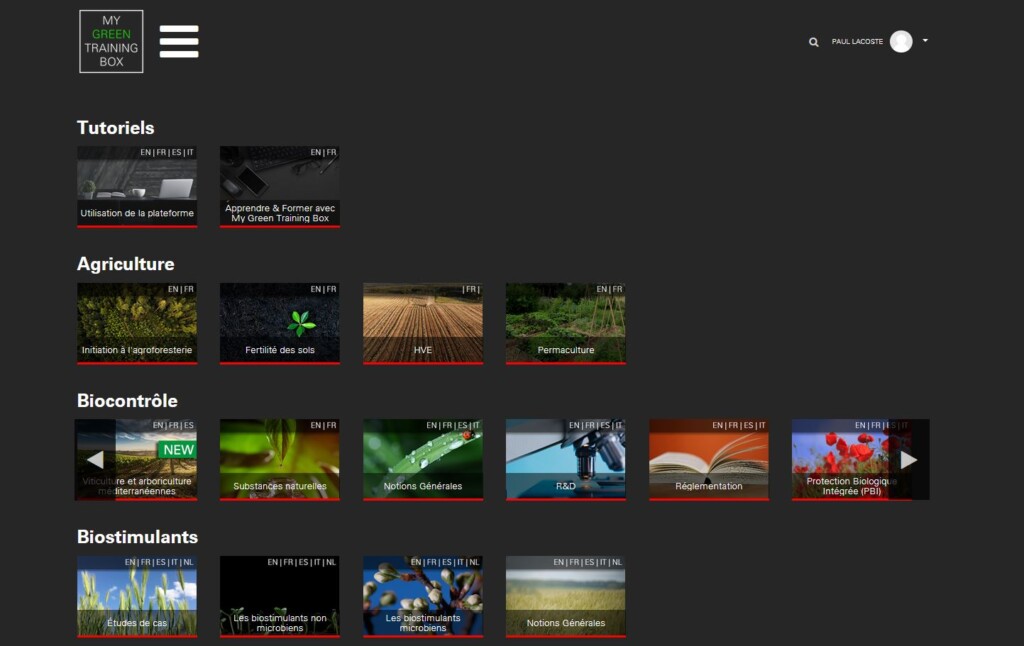Select the R&D course tile
1024x646 pixels.
[x=565, y=459]
